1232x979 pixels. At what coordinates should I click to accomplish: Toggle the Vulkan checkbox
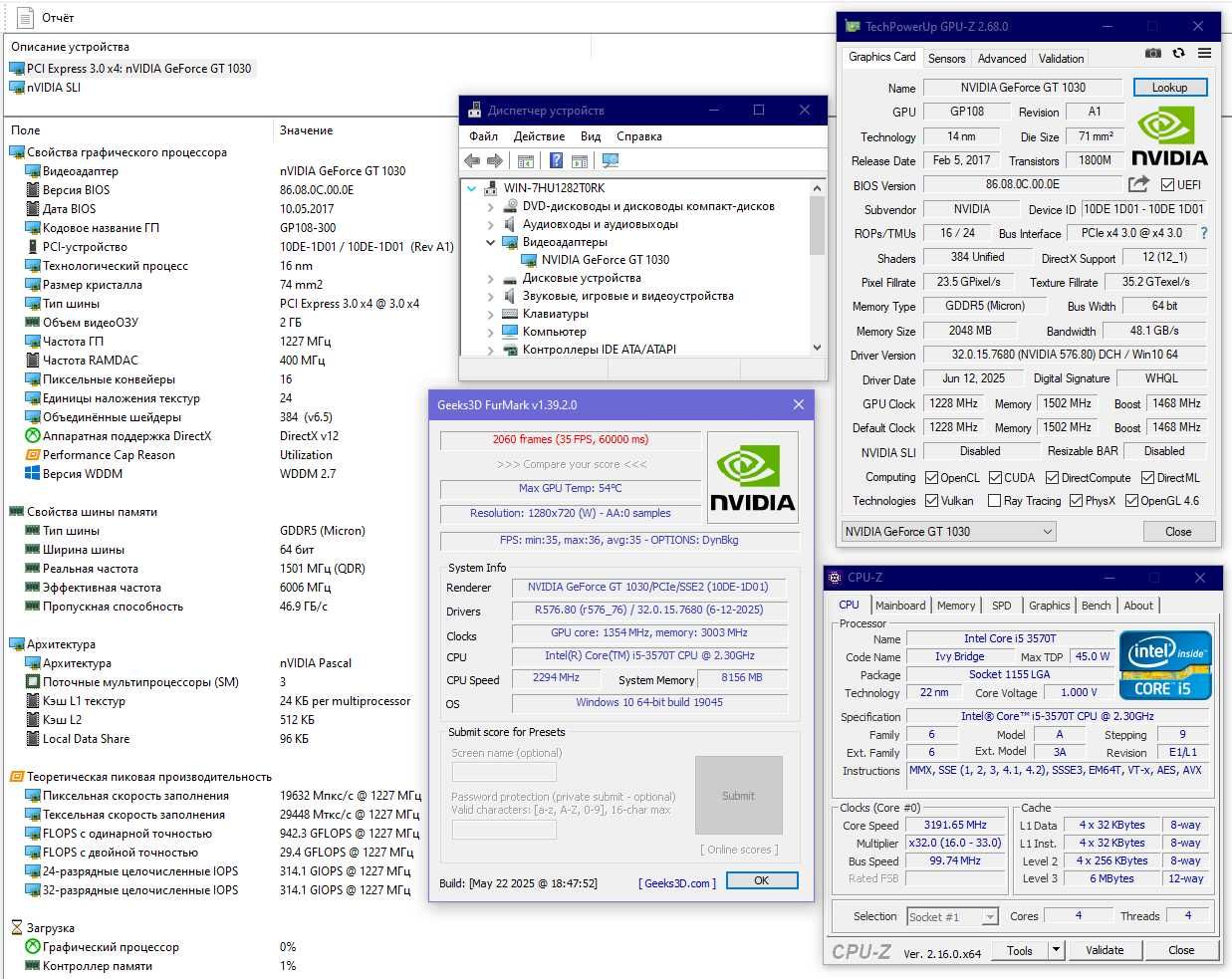point(931,501)
